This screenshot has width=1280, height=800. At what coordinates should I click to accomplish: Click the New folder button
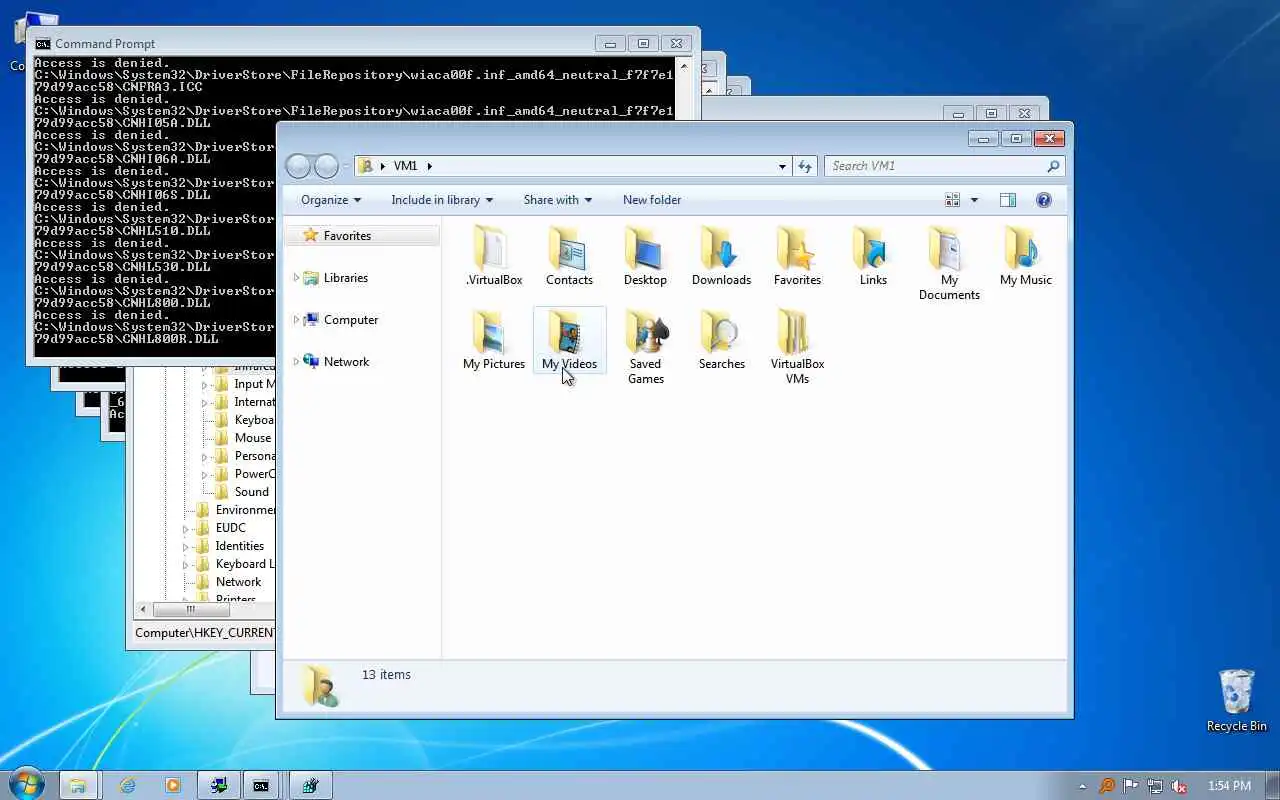coord(652,200)
